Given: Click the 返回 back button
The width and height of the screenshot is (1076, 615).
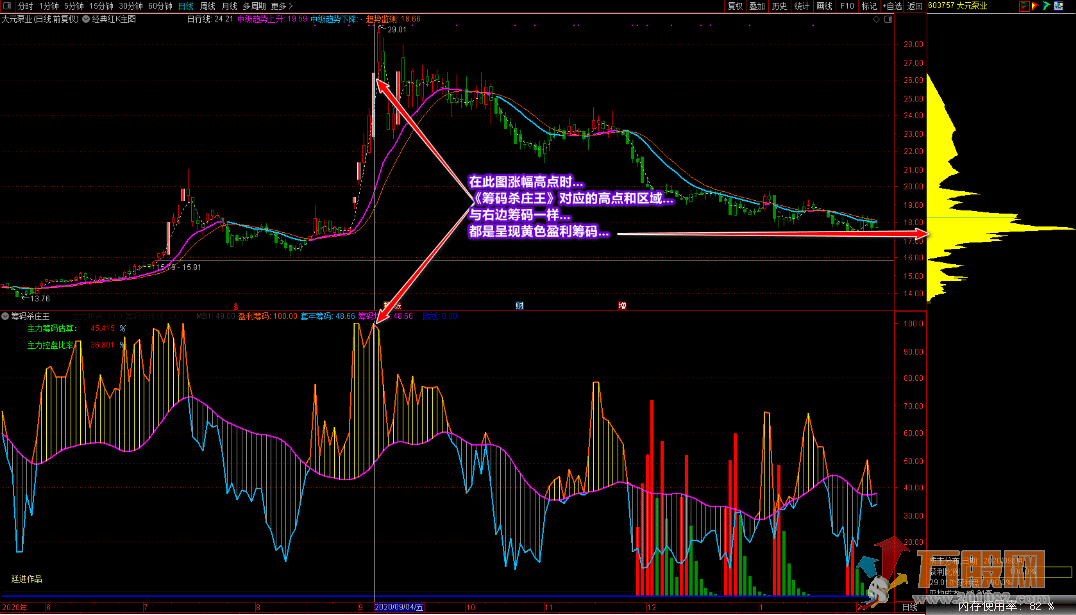Looking at the screenshot, I should point(915,5).
